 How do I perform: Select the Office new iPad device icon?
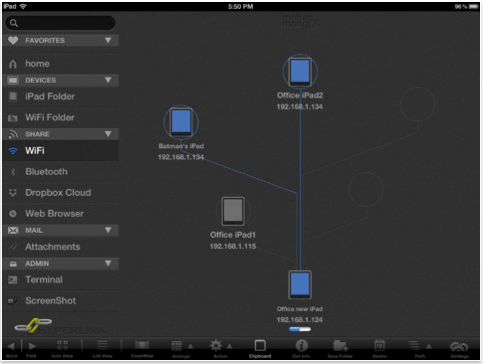pos(300,285)
